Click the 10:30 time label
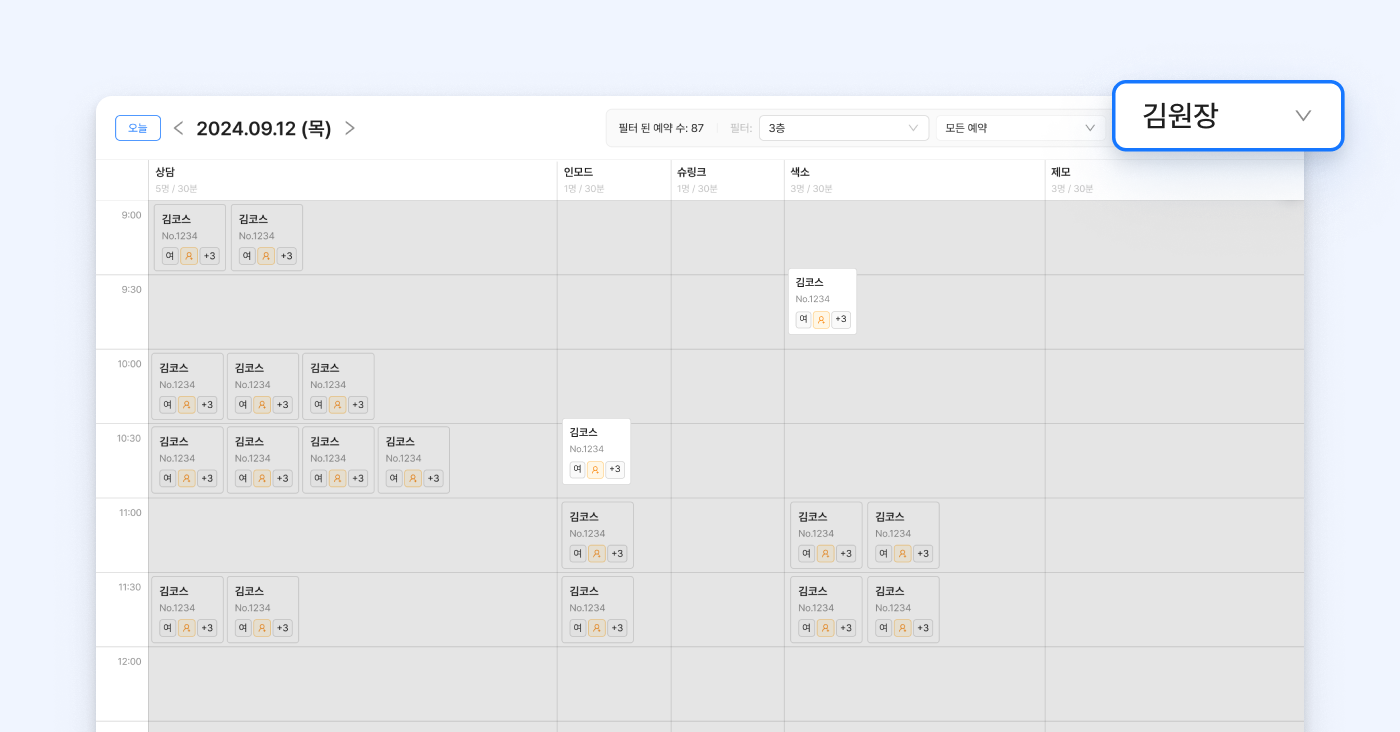1400x732 pixels. pos(129,438)
